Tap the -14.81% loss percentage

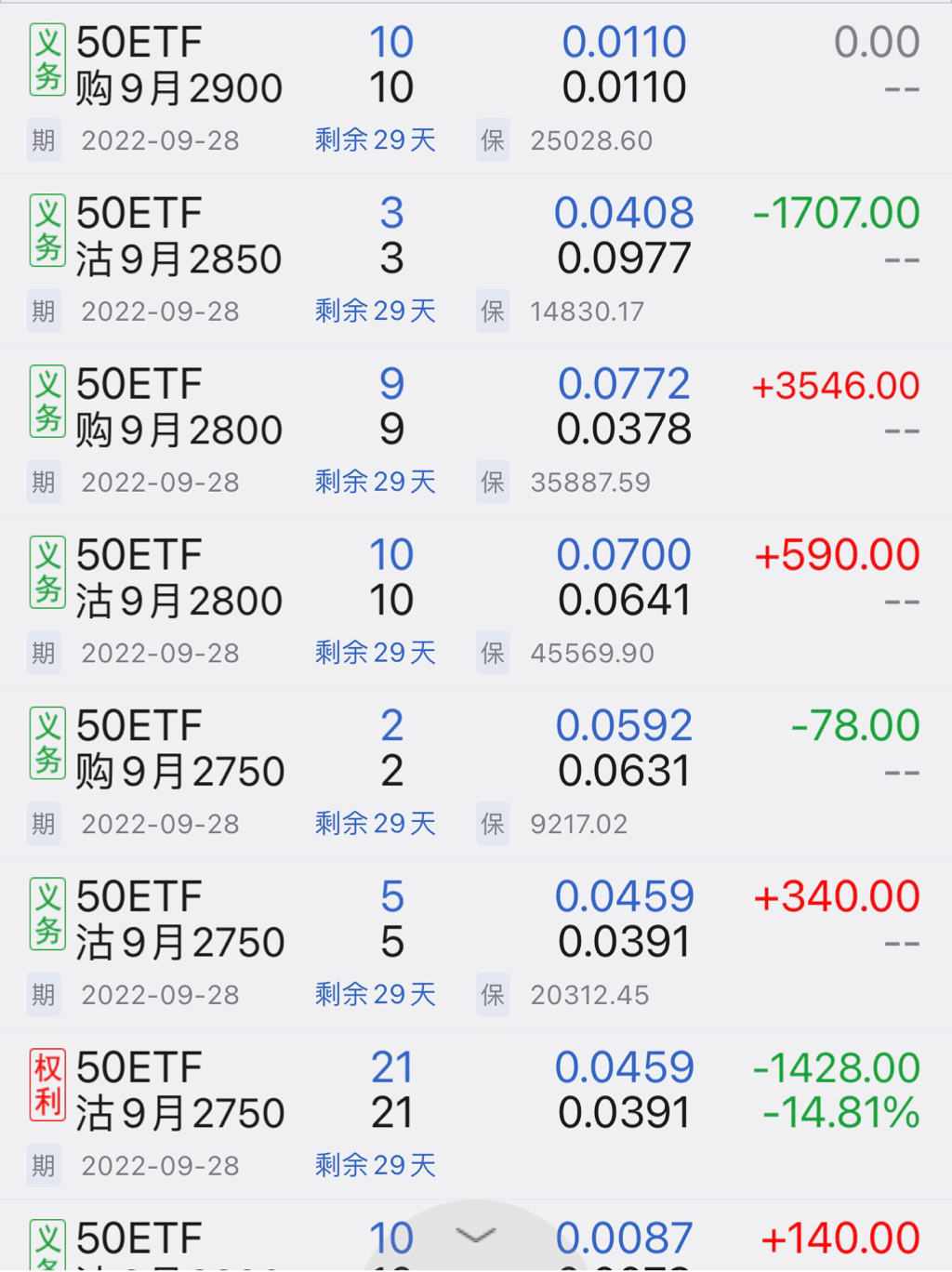click(x=840, y=1114)
